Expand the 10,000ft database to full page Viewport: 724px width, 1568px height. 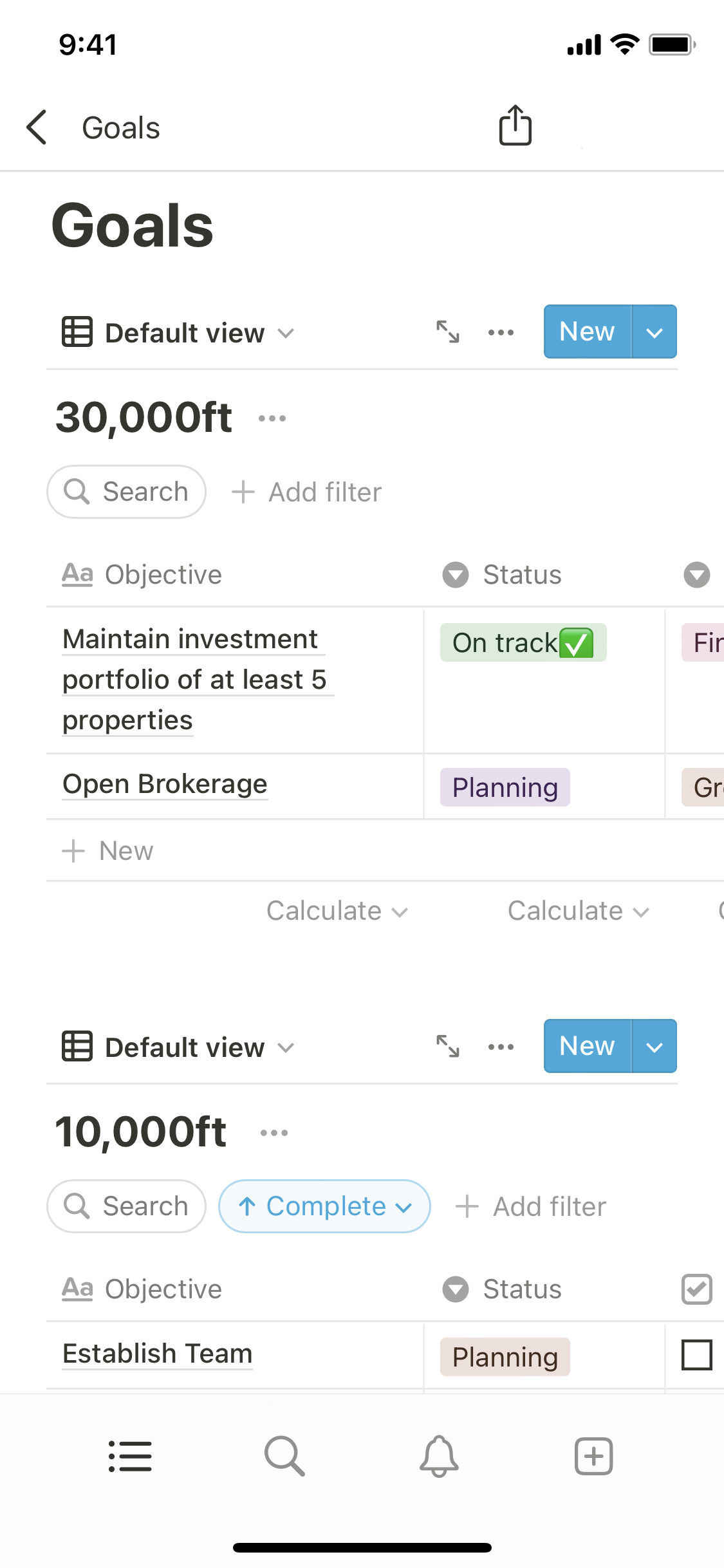448,1047
